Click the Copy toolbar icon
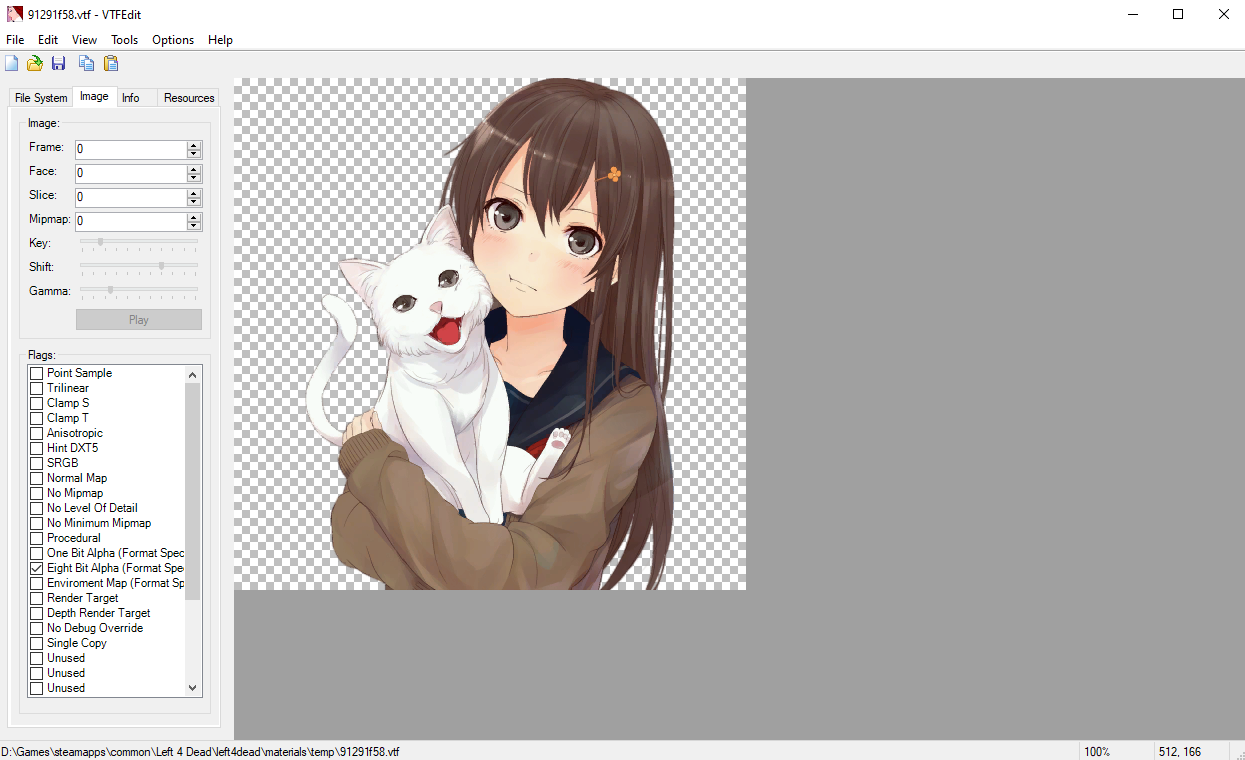This screenshot has height=760, width=1245. coord(87,64)
